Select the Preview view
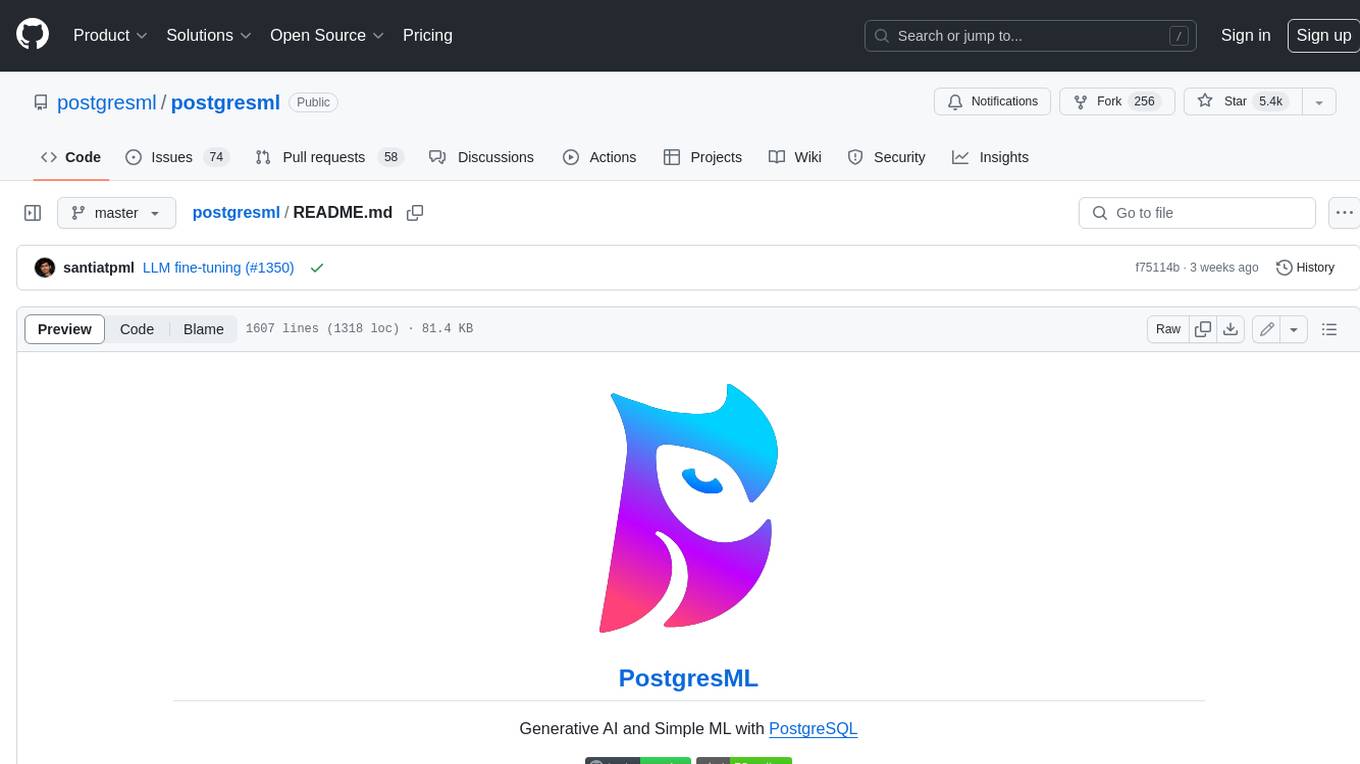This screenshot has height=764, width=1360. point(65,329)
